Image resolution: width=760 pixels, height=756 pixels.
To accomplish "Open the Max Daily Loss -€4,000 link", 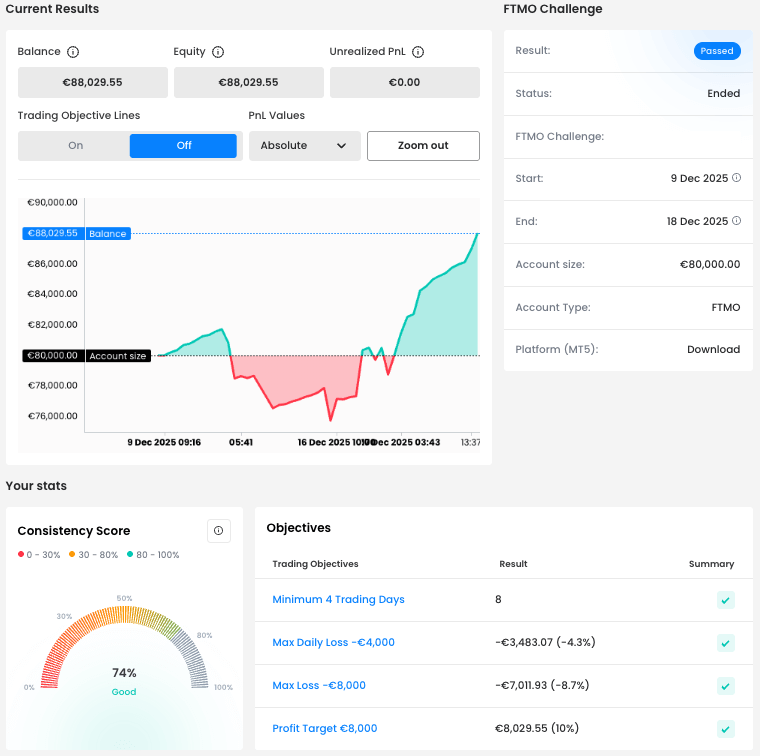I will point(333,643).
